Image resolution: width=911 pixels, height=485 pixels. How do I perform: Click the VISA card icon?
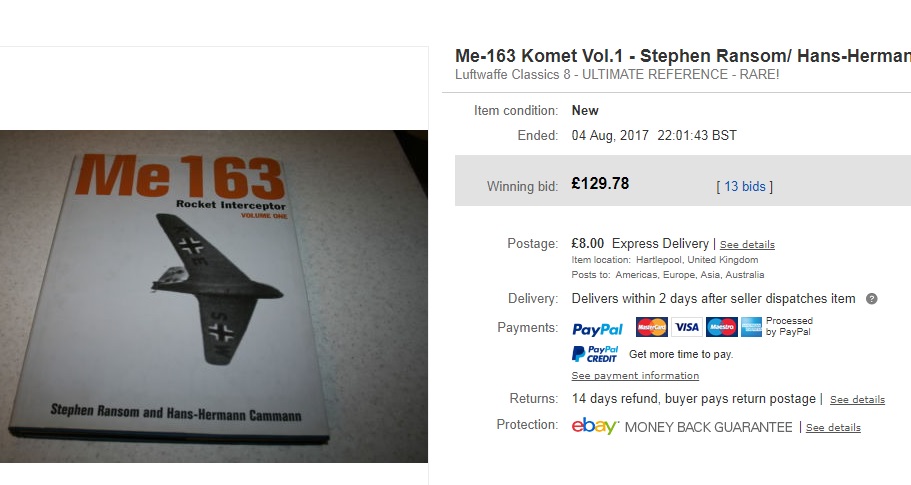point(687,327)
